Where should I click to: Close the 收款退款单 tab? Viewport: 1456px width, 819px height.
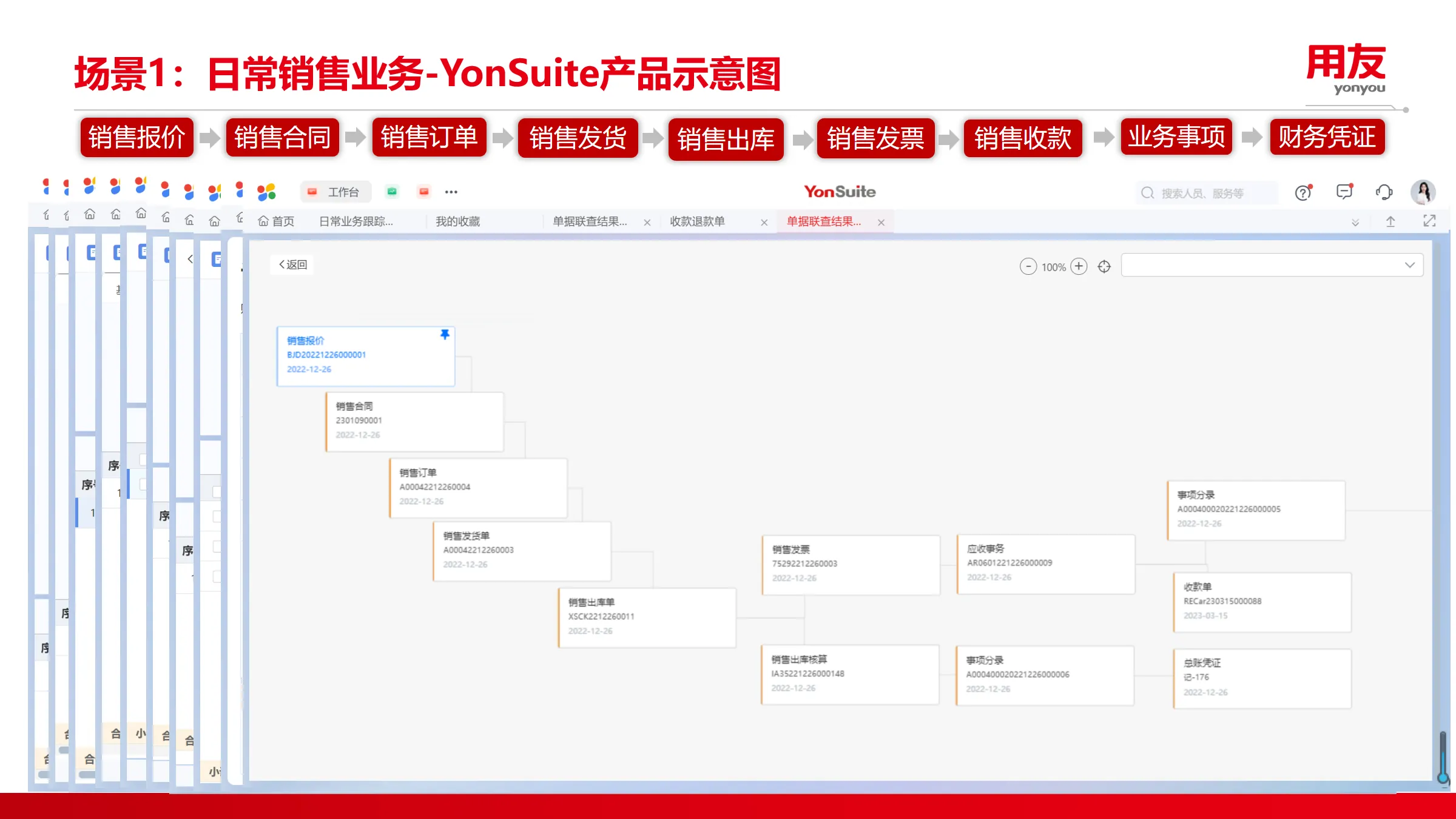(x=764, y=223)
